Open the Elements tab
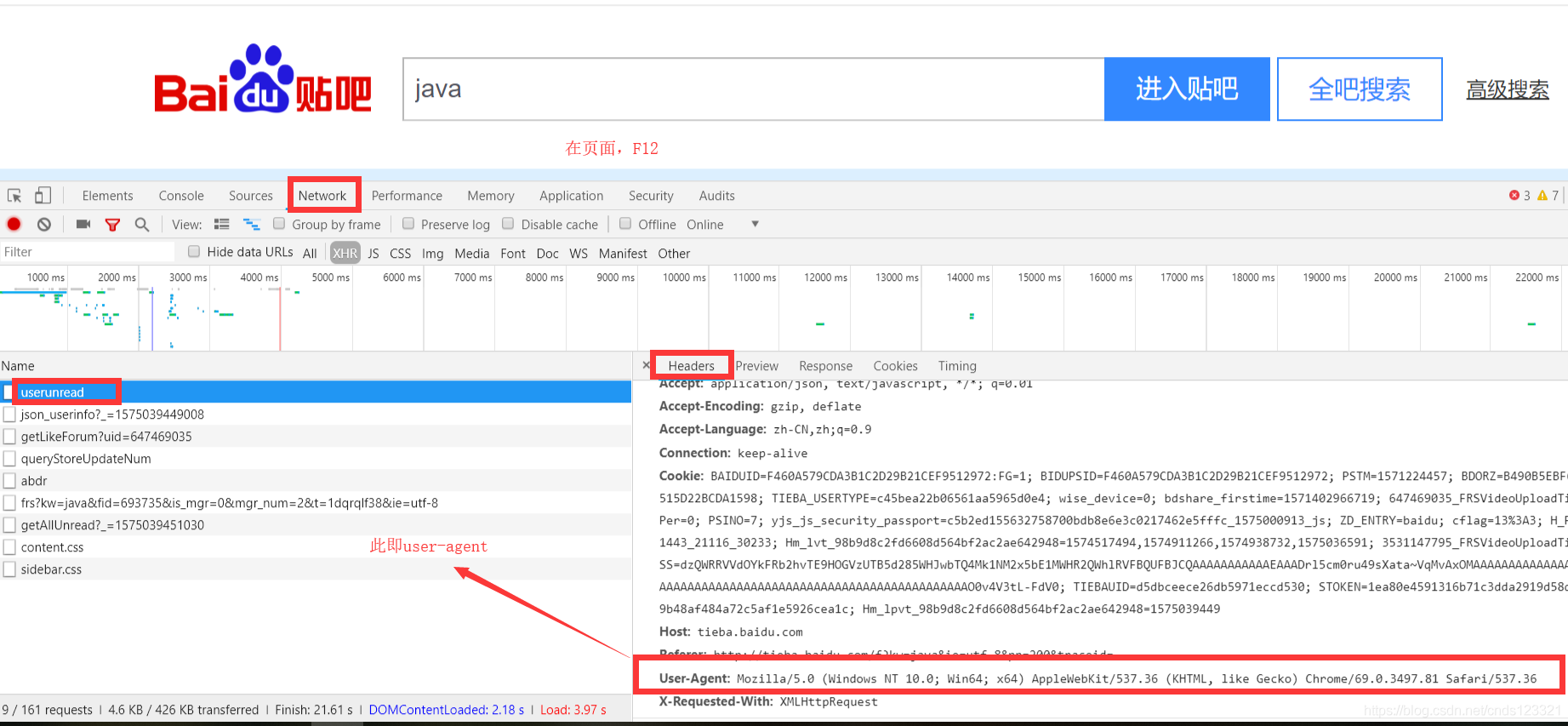This screenshot has height=726, width=1568. [108, 196]
